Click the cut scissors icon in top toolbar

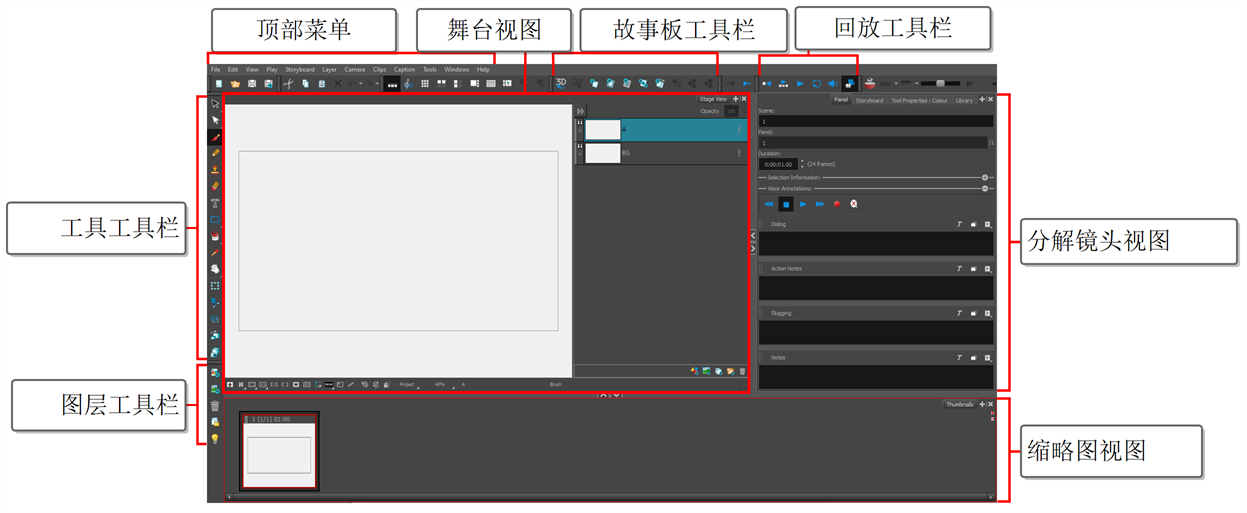(x=288, y=84)
